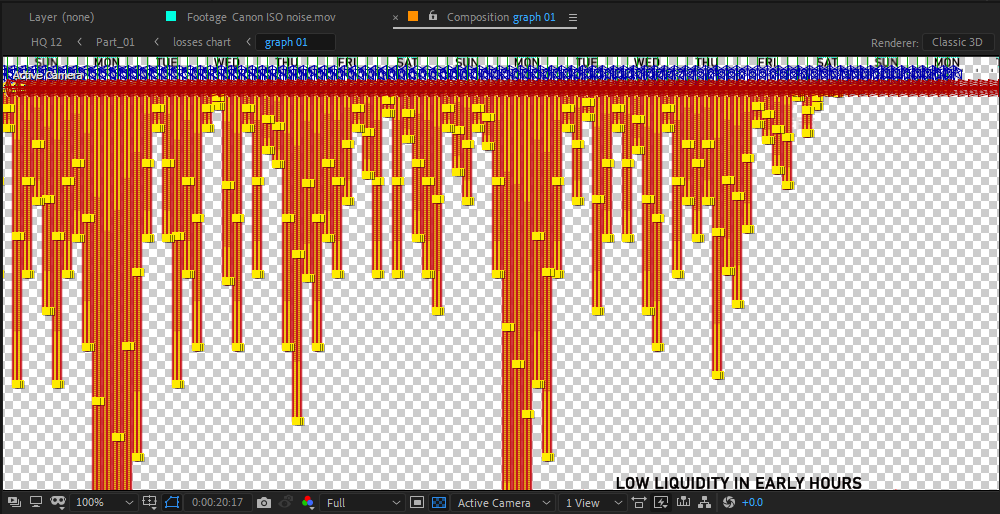Open the RGB channel display menu
This screenshot has width=1000, height=514.
pos(307,503)
